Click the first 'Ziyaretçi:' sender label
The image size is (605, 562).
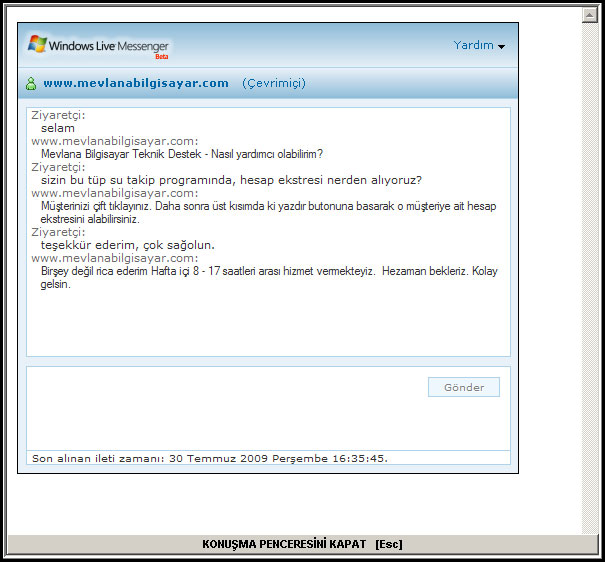coord(58,115)
